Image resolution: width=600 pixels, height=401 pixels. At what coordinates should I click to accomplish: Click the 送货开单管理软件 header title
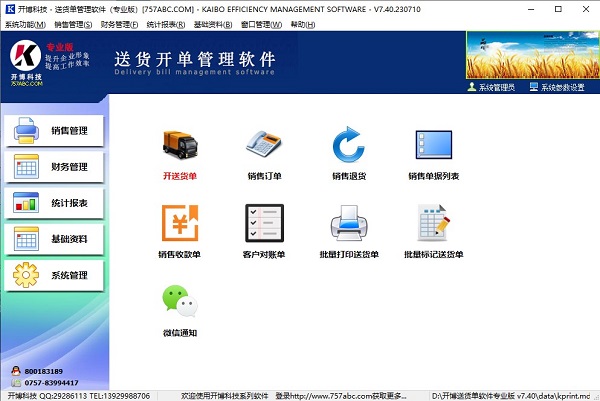coord(194,59)
